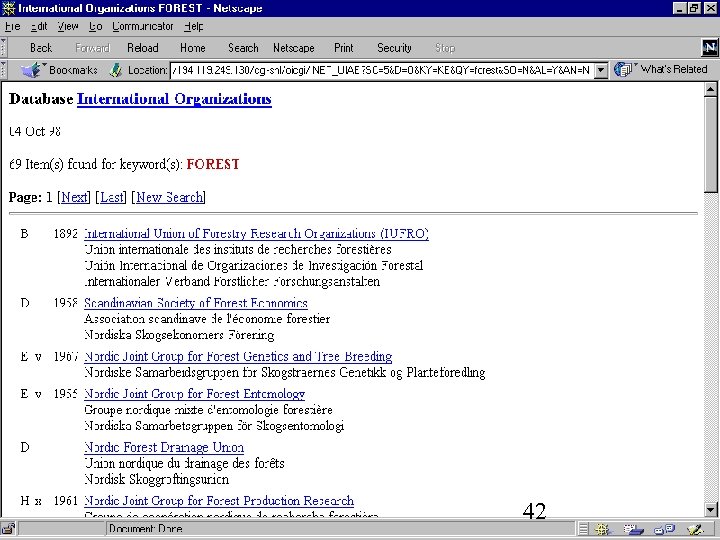This screenshot has height=540, width=720.
Task: Open International Union of Forestry Research Organizations
Action: click(x=256, y=234)
